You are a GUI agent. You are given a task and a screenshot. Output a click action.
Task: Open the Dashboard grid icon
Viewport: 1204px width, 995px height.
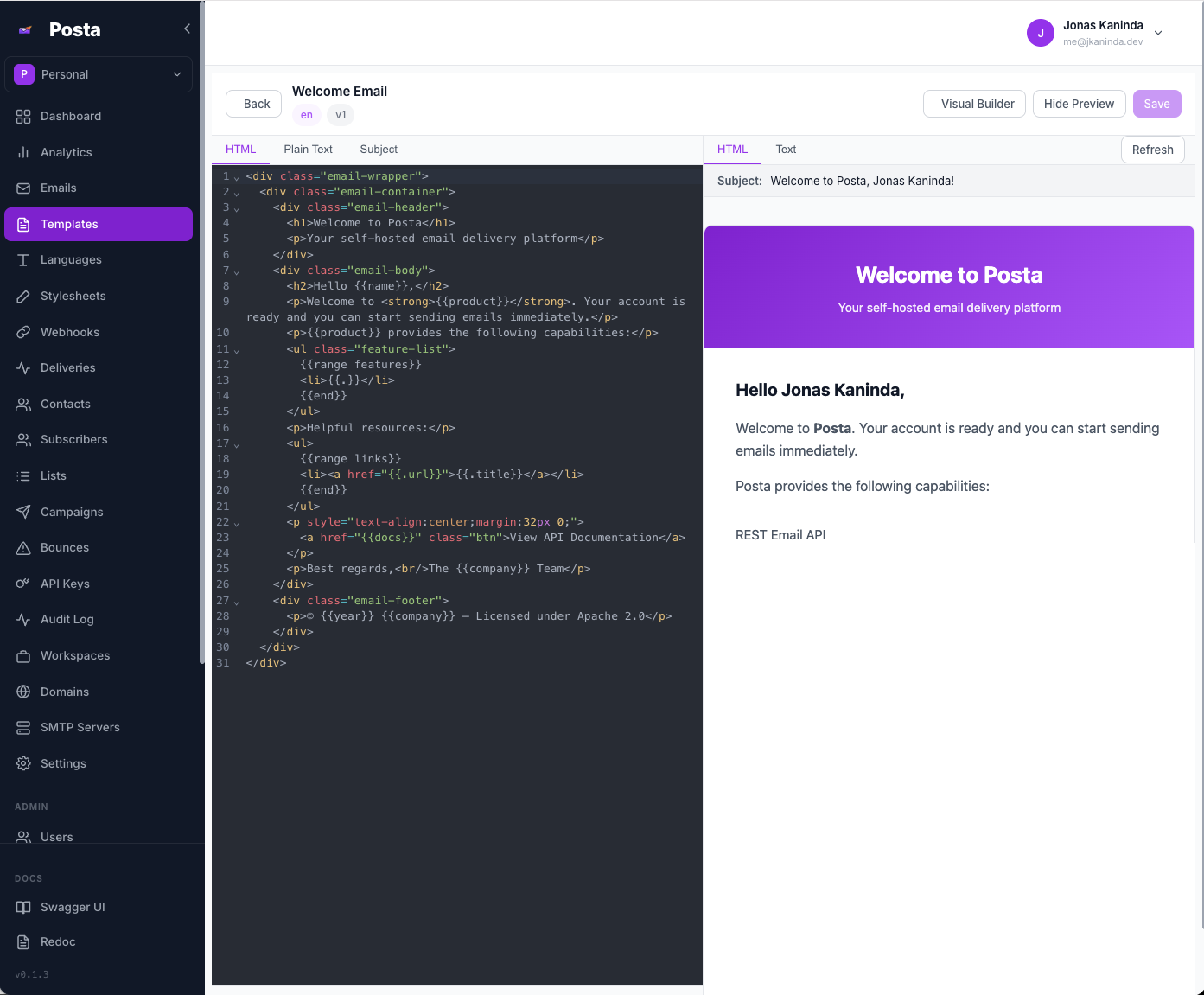[x=23, y=117]
